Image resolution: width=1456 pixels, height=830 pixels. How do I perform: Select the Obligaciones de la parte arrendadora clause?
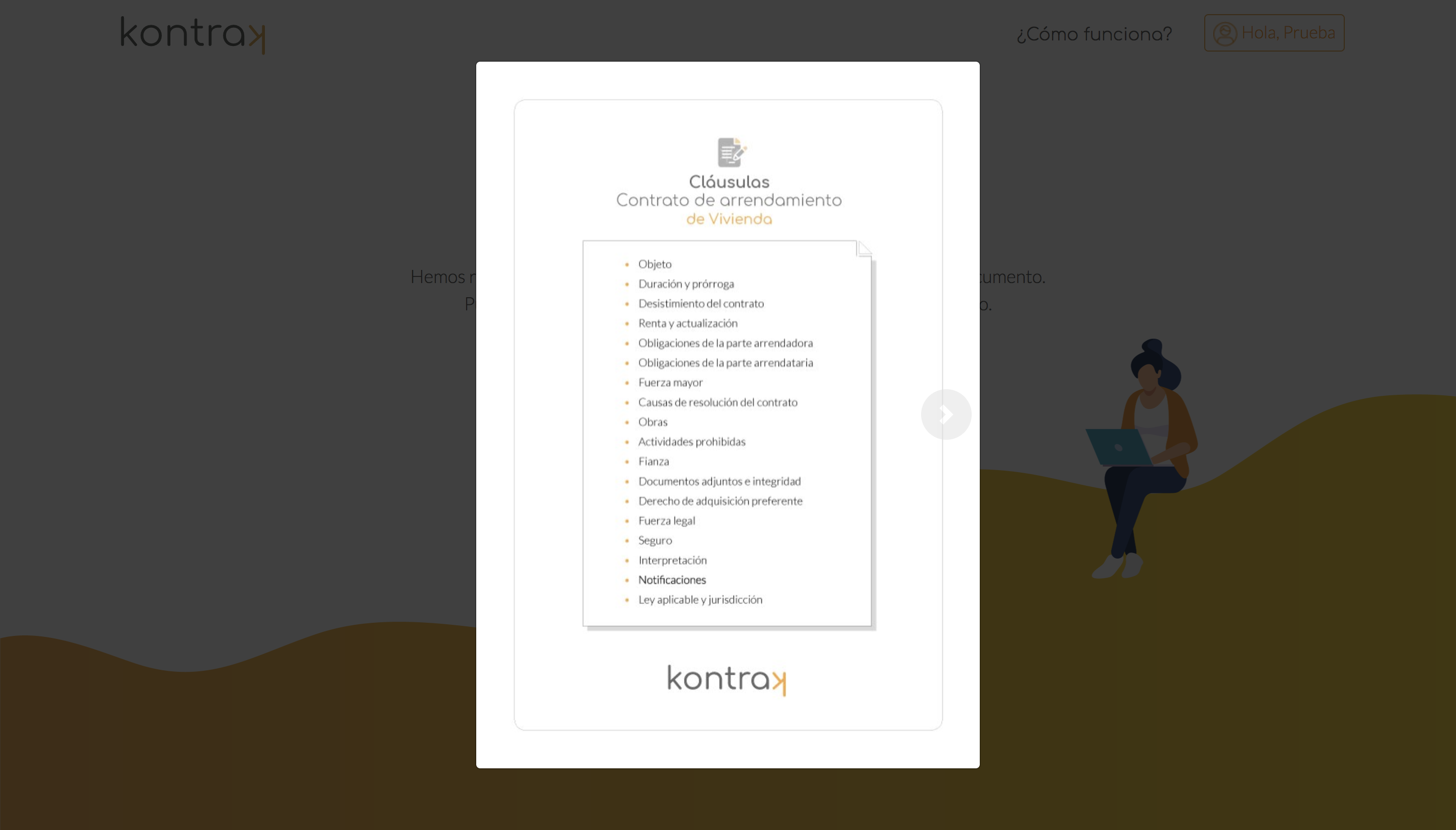725,343
